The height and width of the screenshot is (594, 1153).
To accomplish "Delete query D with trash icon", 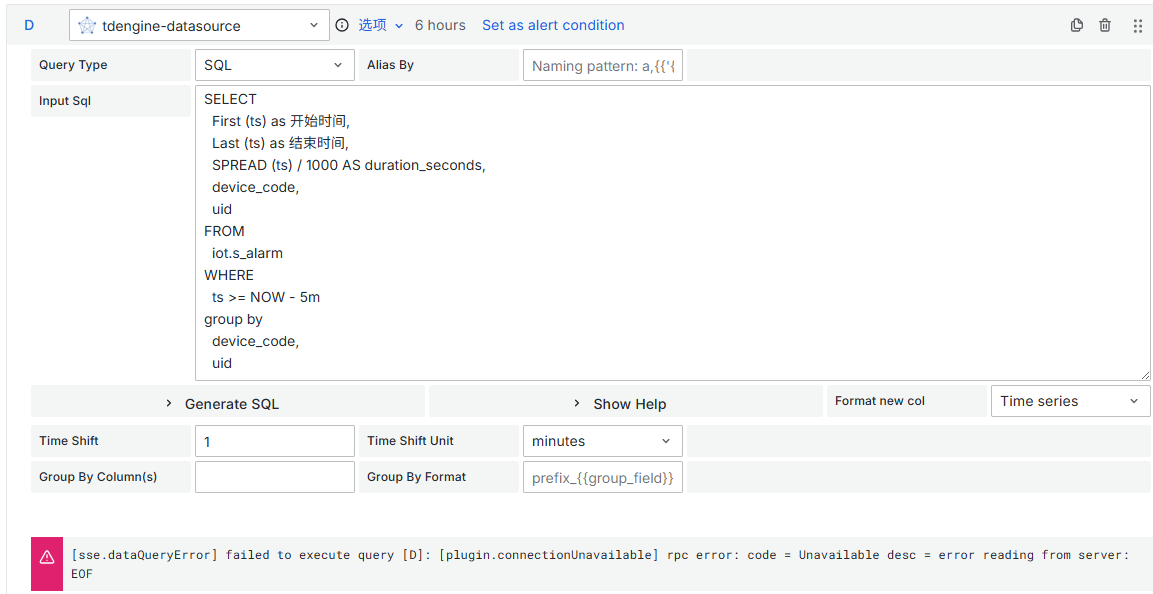I will click(1105, 26).
